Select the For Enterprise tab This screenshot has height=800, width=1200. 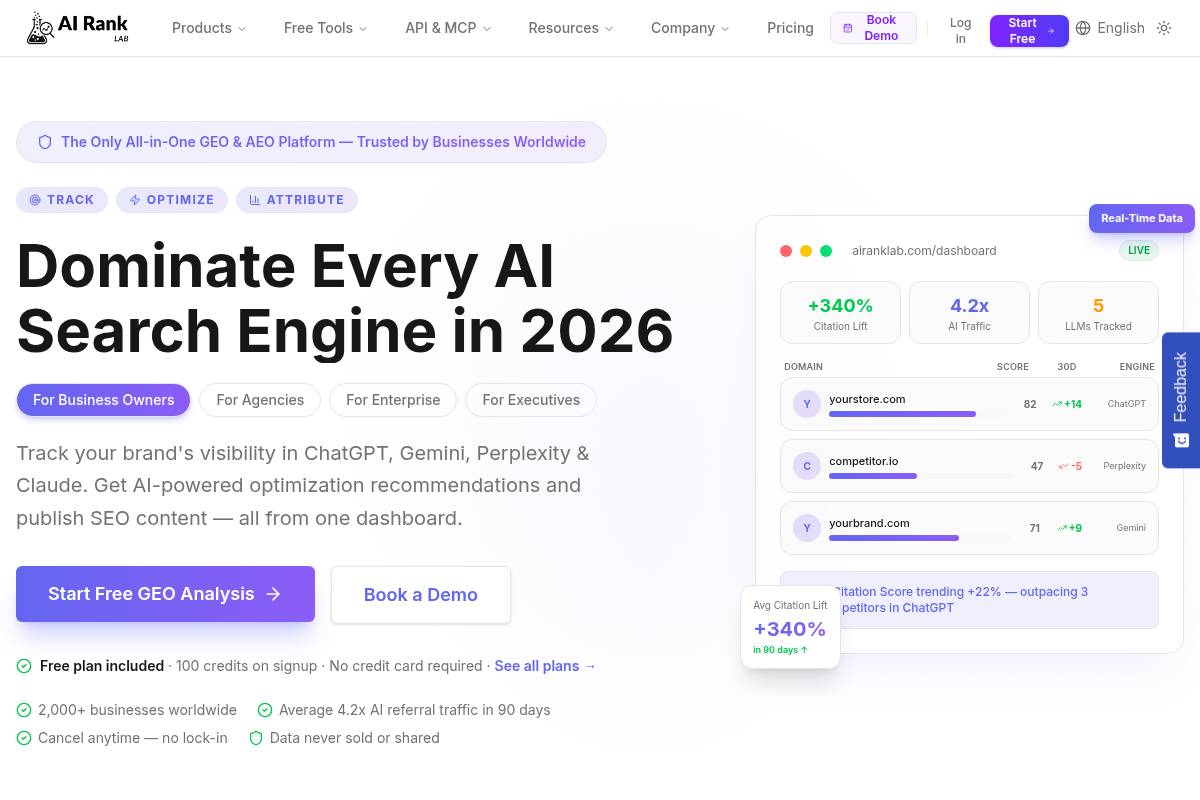coord(393,400)
